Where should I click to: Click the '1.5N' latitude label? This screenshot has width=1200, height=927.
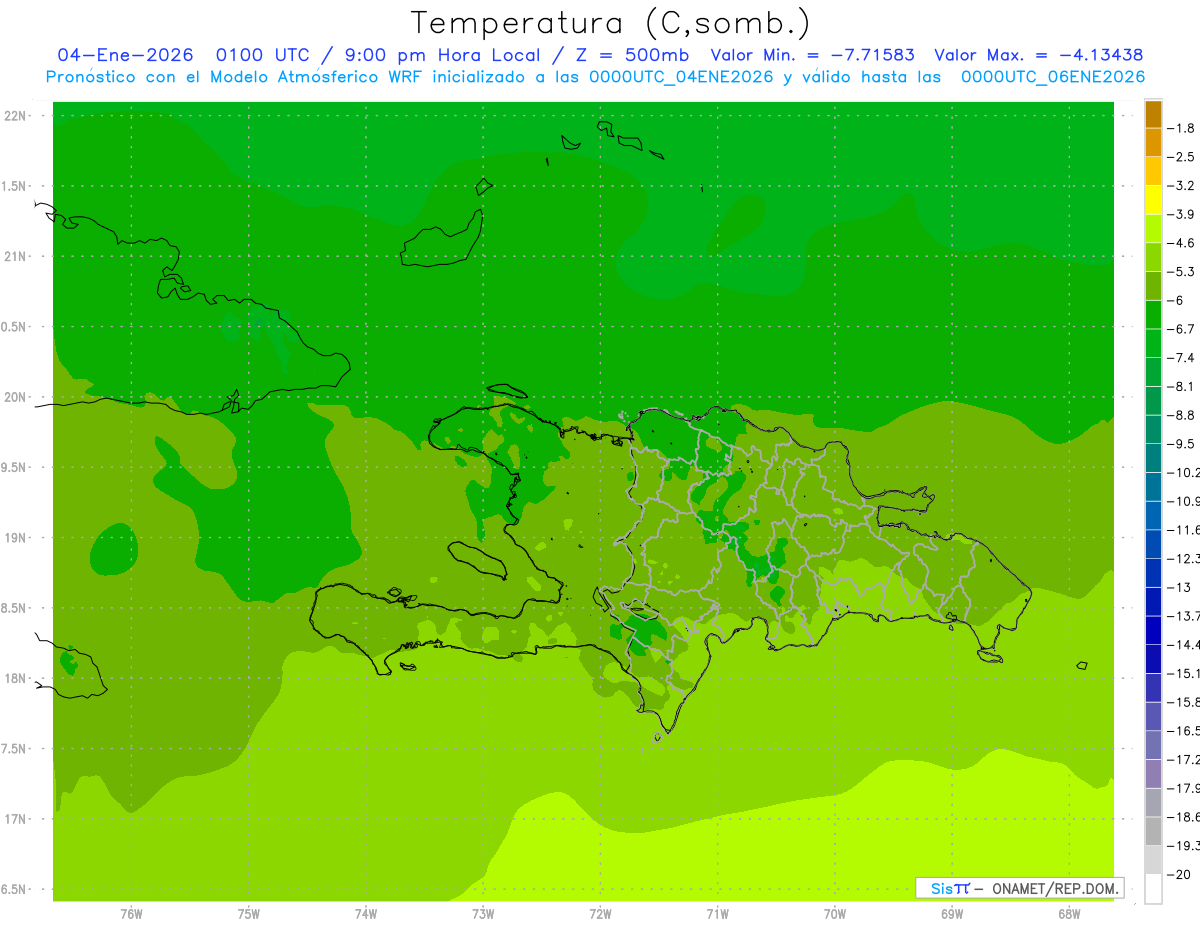(15, 186)
